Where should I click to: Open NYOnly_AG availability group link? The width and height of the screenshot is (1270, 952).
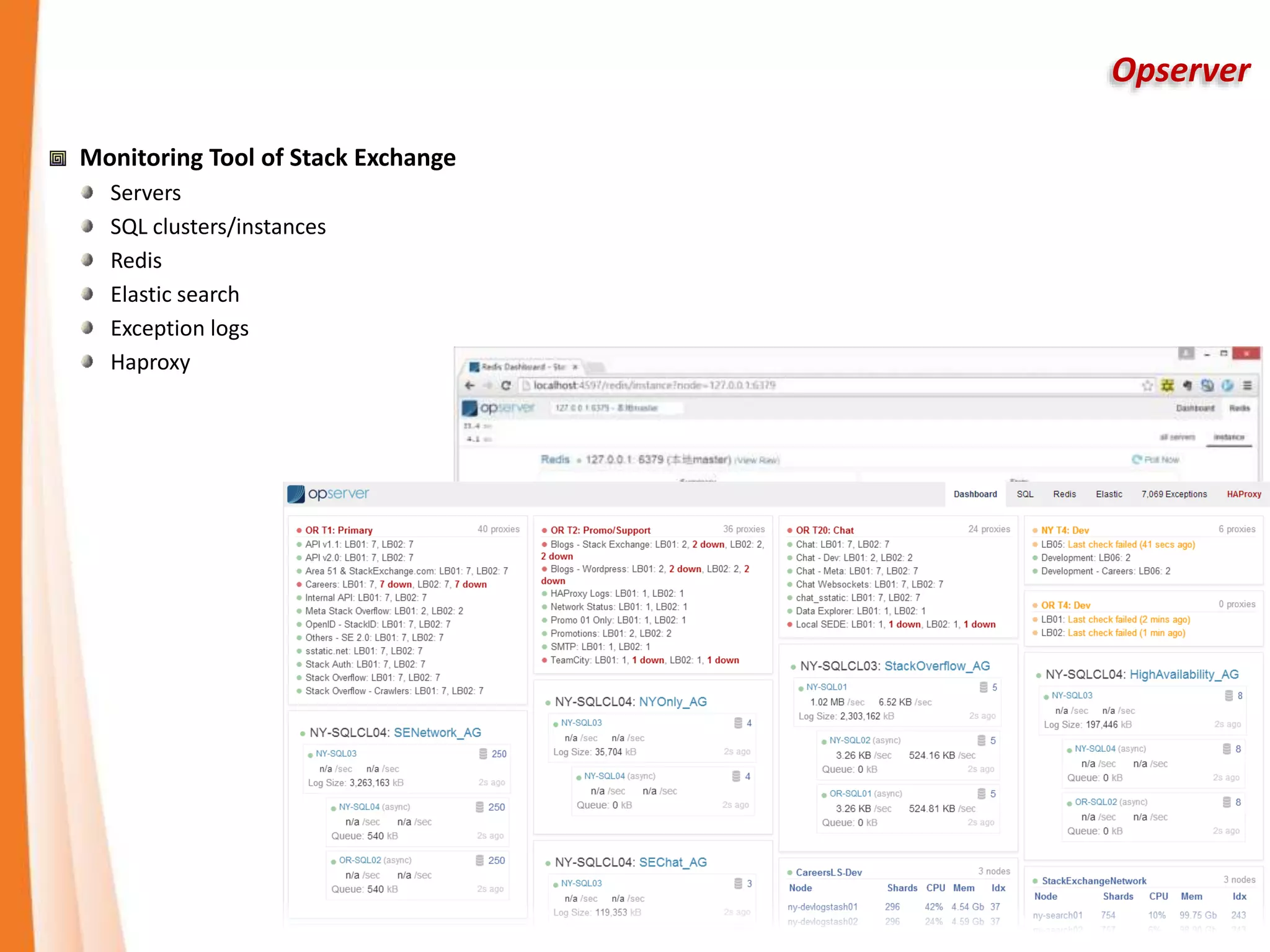(x=673, y=702)
